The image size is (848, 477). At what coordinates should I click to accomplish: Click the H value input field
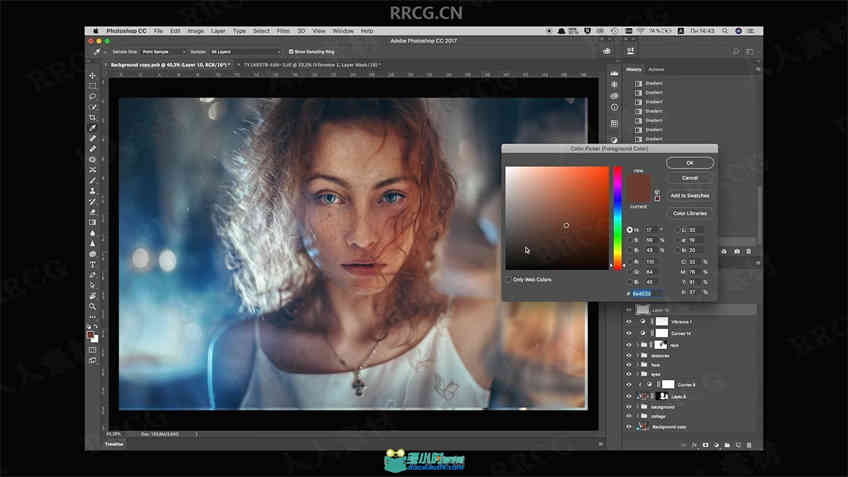651,230
